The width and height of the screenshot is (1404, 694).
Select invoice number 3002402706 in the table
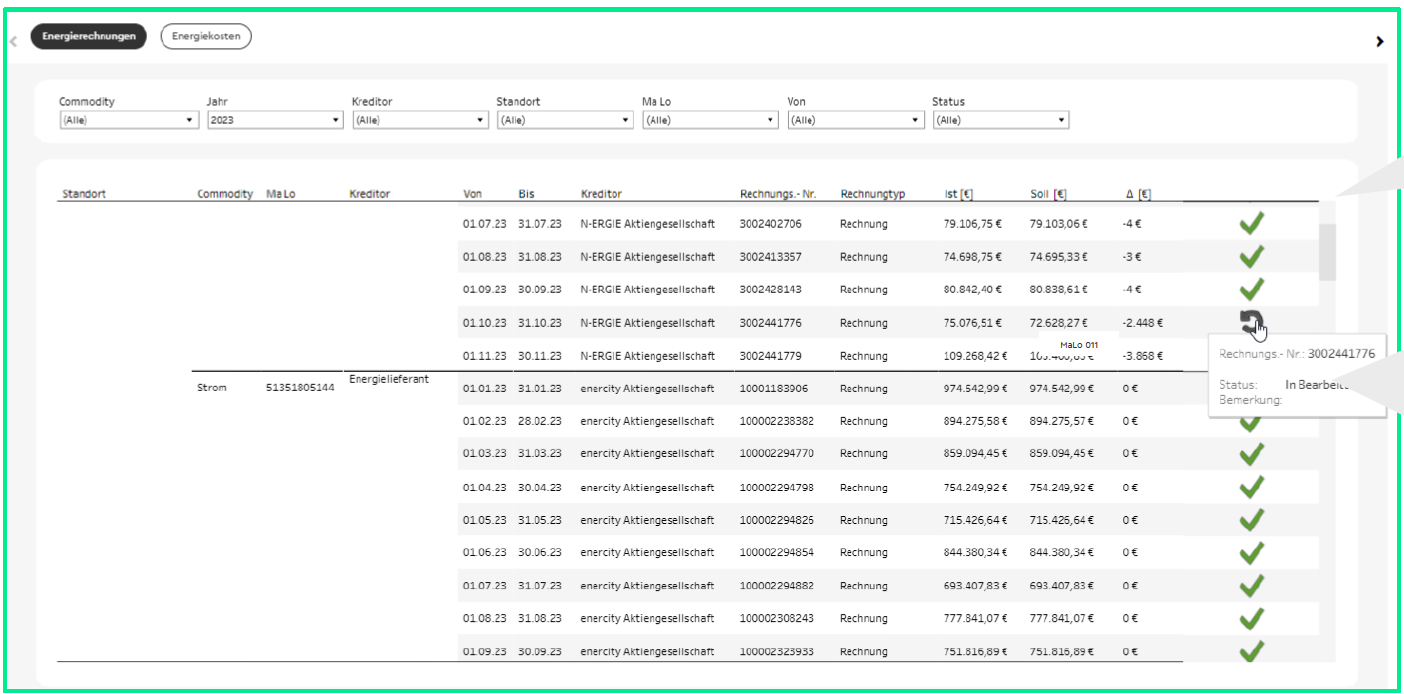770,224
